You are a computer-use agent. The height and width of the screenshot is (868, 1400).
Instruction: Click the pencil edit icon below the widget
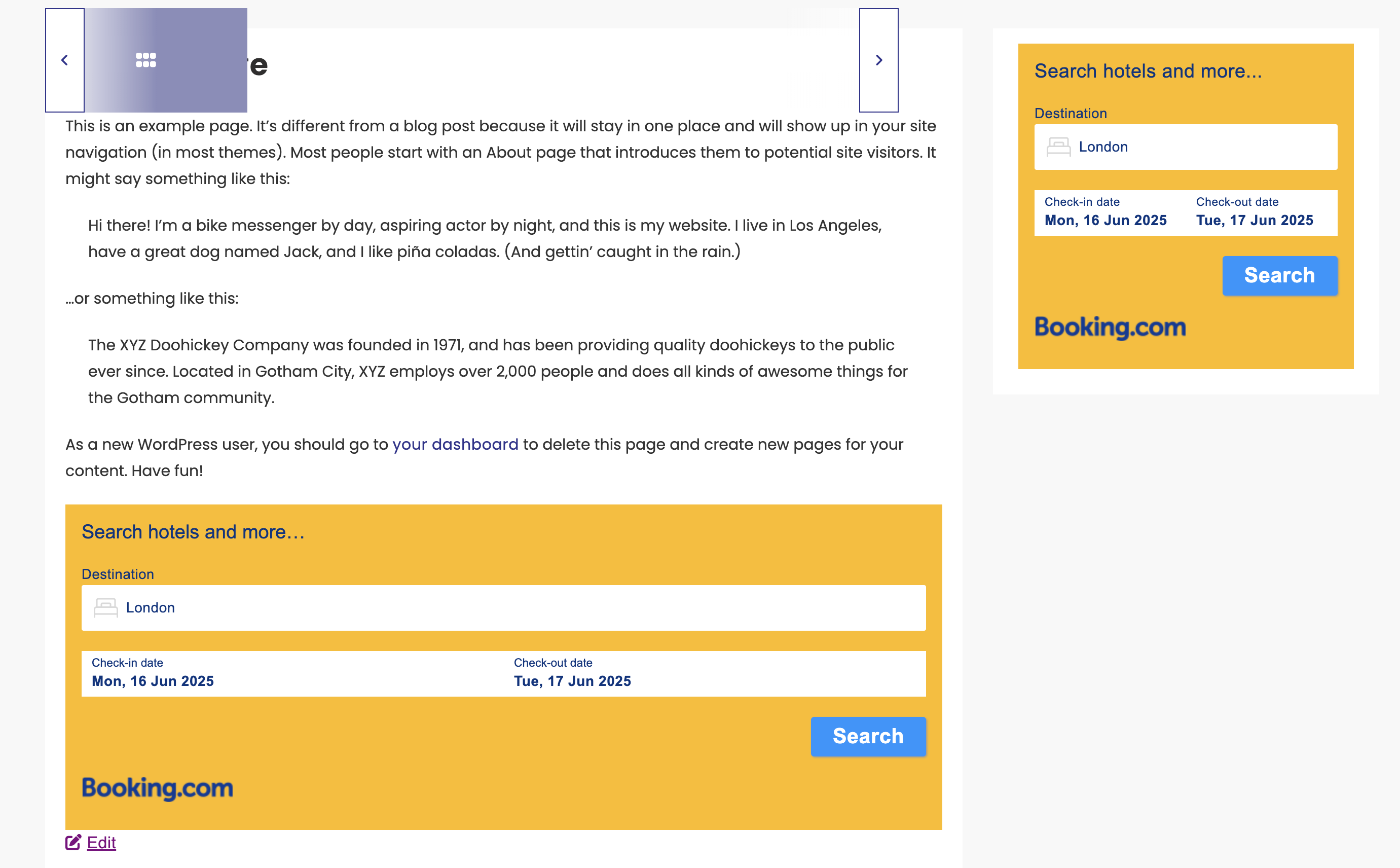coord(73,842)
